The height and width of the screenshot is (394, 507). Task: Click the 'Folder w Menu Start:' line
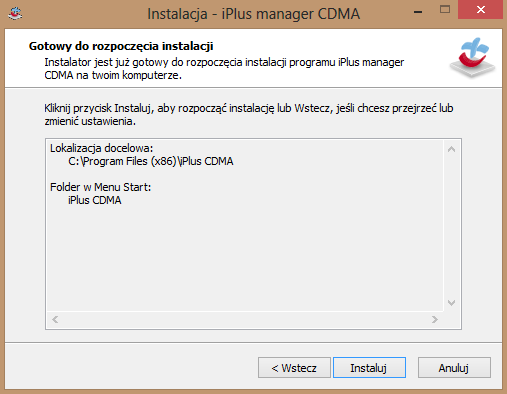pyautogui.click(x=100, y=187)
